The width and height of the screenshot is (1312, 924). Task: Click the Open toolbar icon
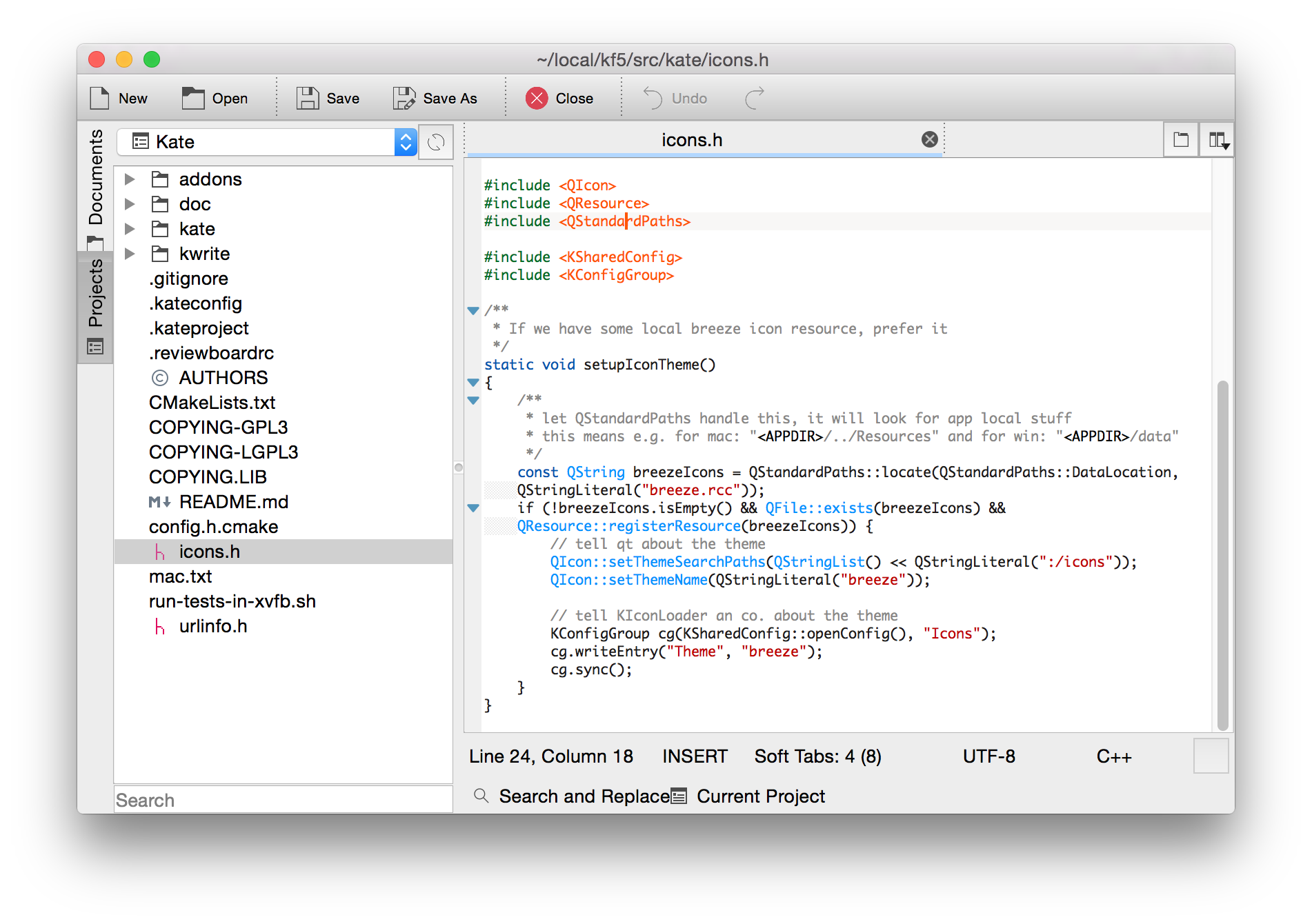(191, 97)
